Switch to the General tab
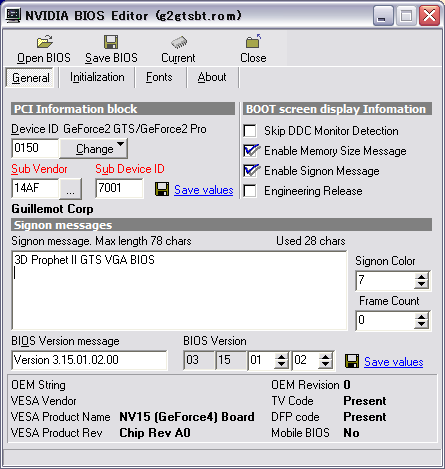This screenshot has width=445, height=469. [x=30, y=78]
